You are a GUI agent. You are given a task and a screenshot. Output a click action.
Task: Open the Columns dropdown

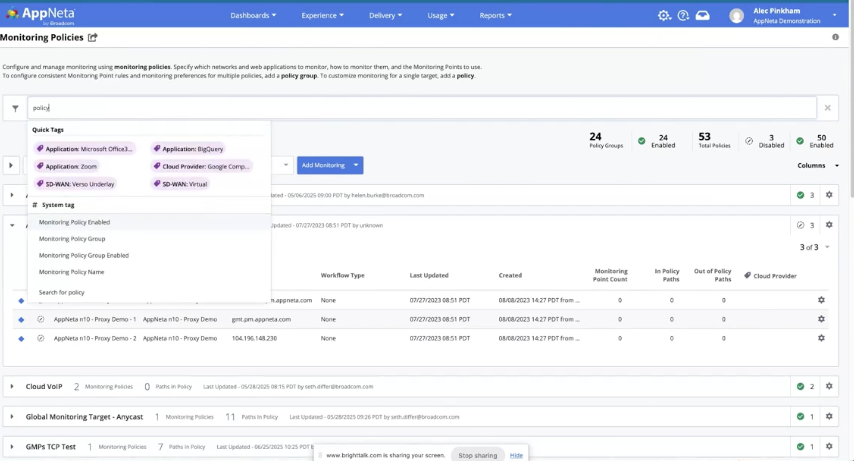point(818,166)
